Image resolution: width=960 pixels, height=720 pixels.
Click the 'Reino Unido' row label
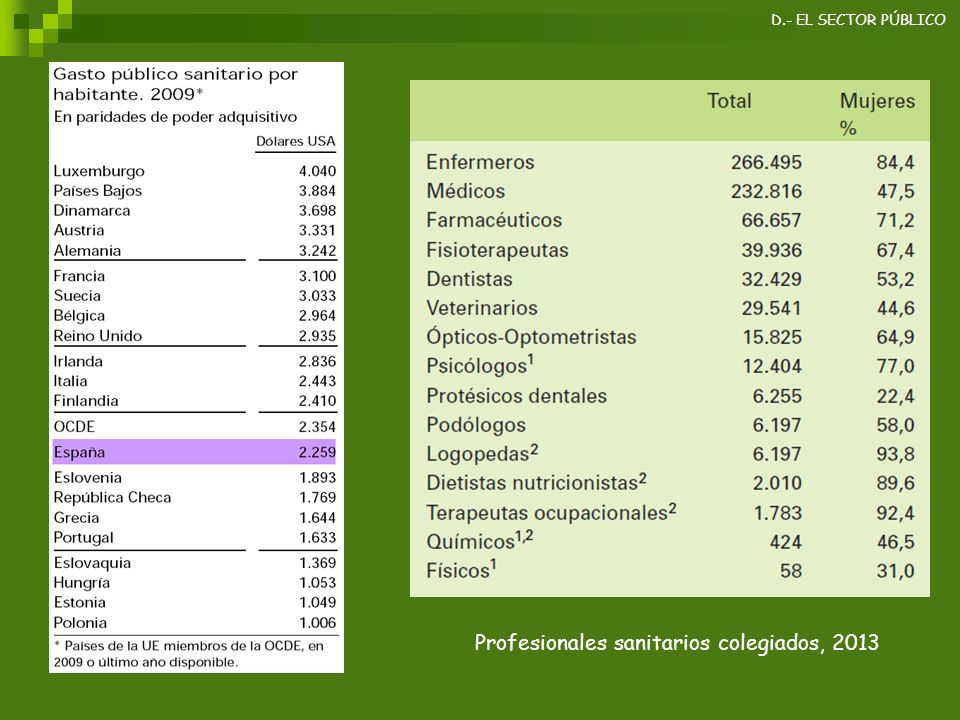tap(98, 336)
